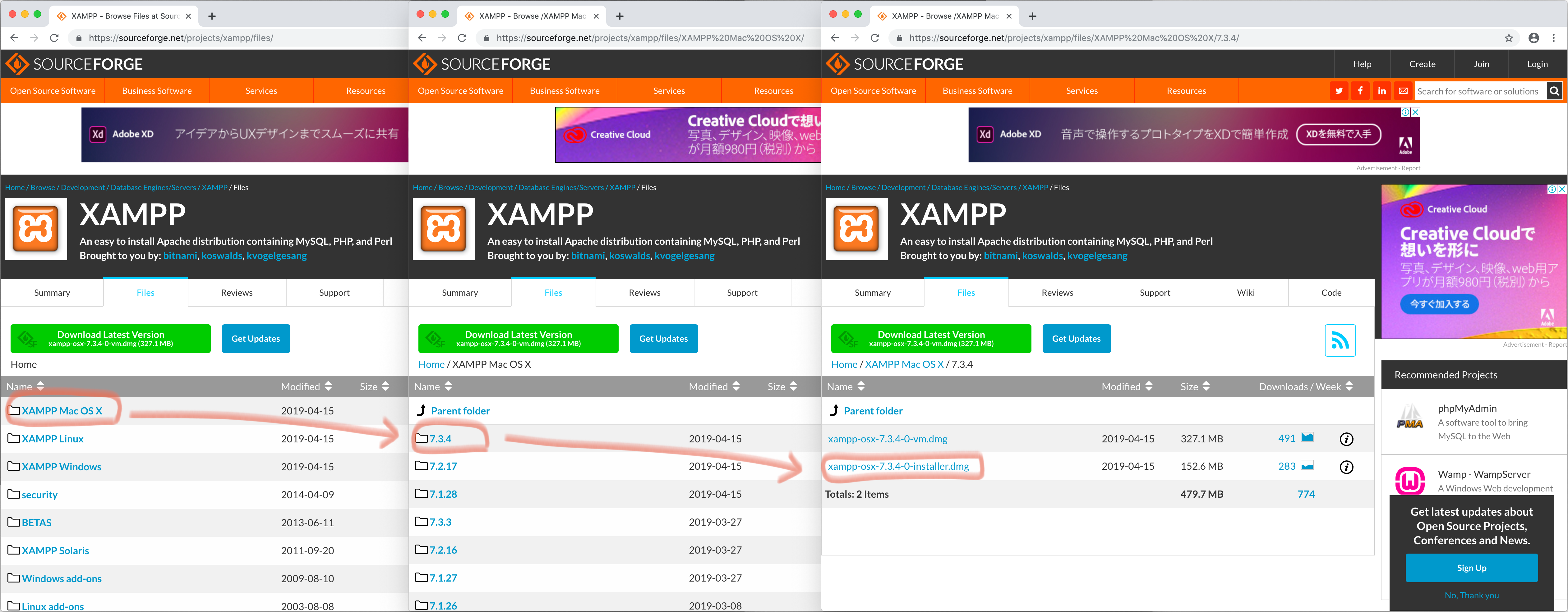This screenshot has height=612, width=1568.
Task: Click the Facebook share icon
Action: click(1360, 91)
